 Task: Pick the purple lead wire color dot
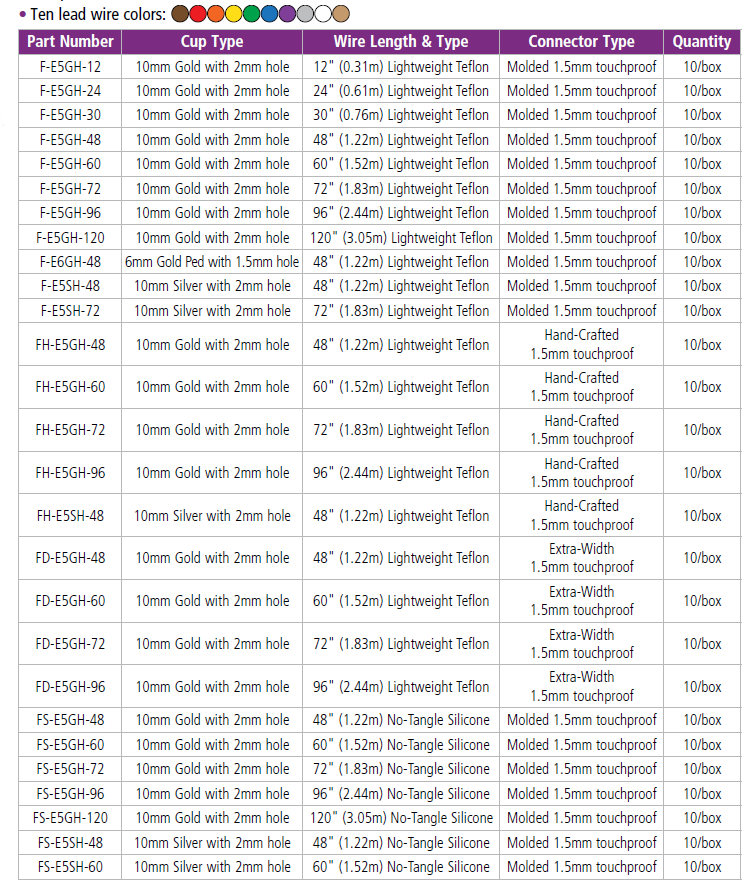point(287,14)
